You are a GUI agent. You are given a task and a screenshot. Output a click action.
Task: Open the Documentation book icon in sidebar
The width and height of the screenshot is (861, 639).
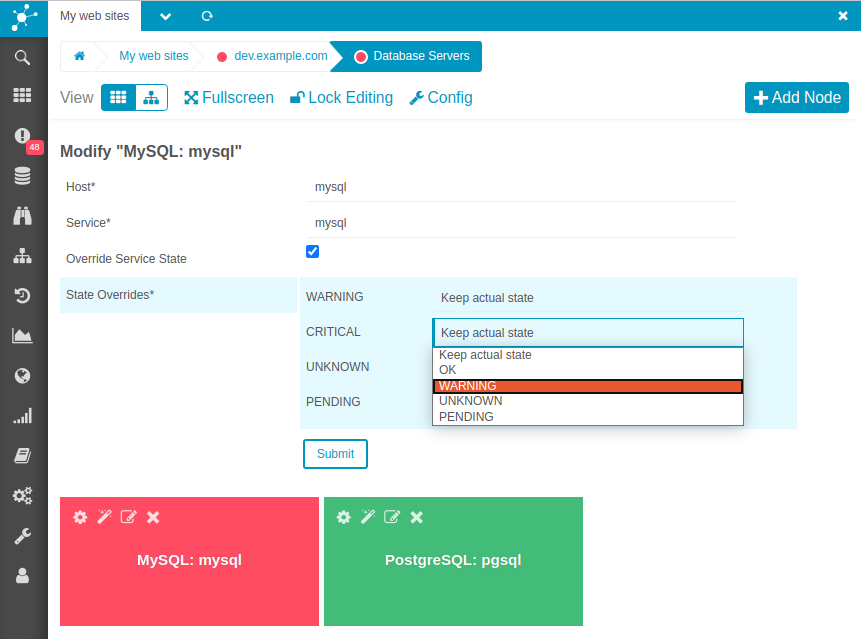click(22, 456)
